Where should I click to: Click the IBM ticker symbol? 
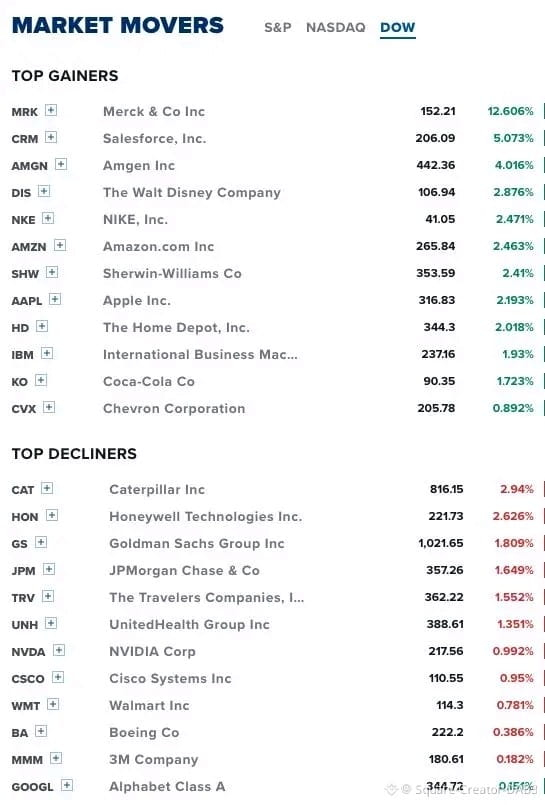(23, 355)
